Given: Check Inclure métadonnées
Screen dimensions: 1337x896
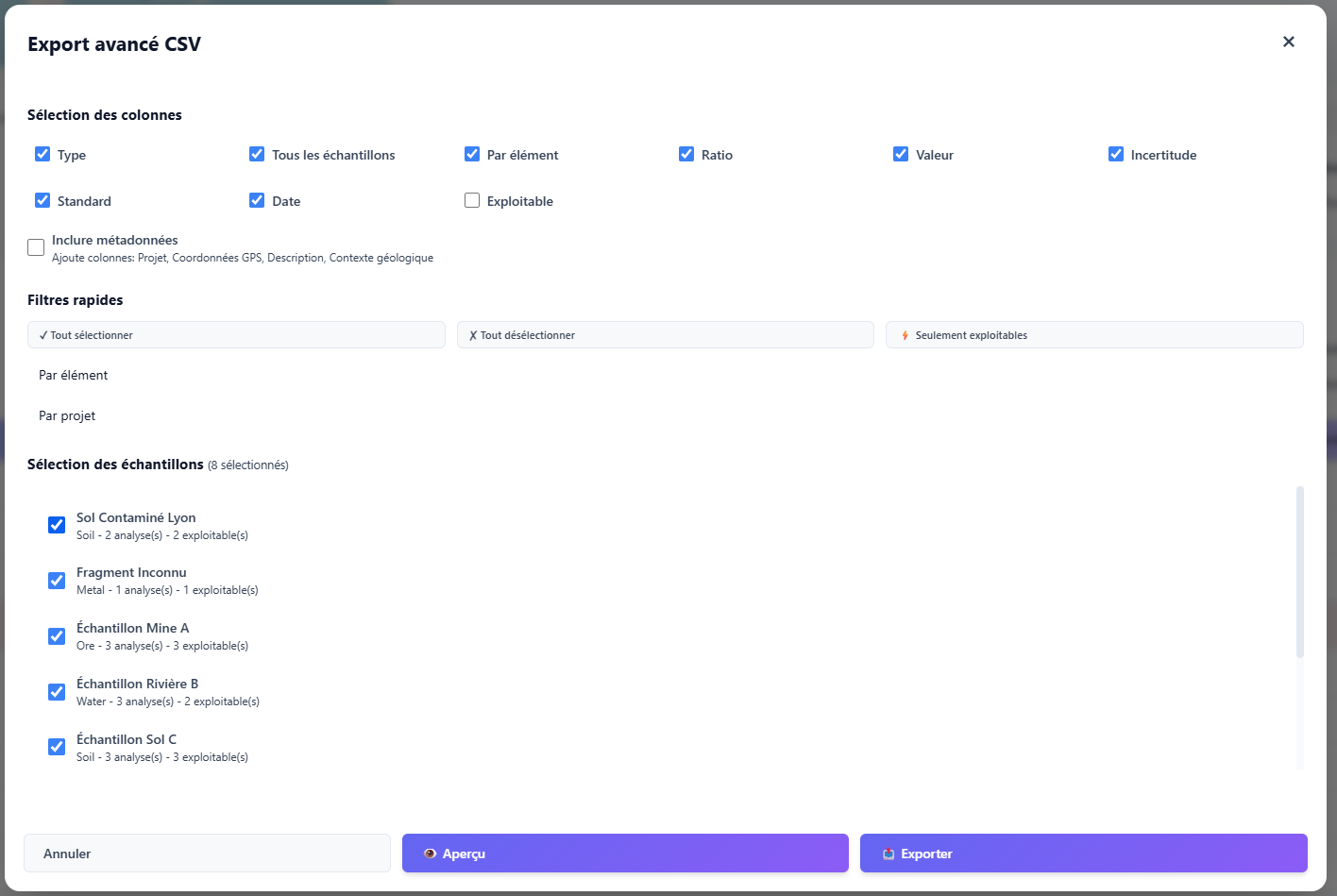Looking at the screenshot, I should (x=35, y=246).
